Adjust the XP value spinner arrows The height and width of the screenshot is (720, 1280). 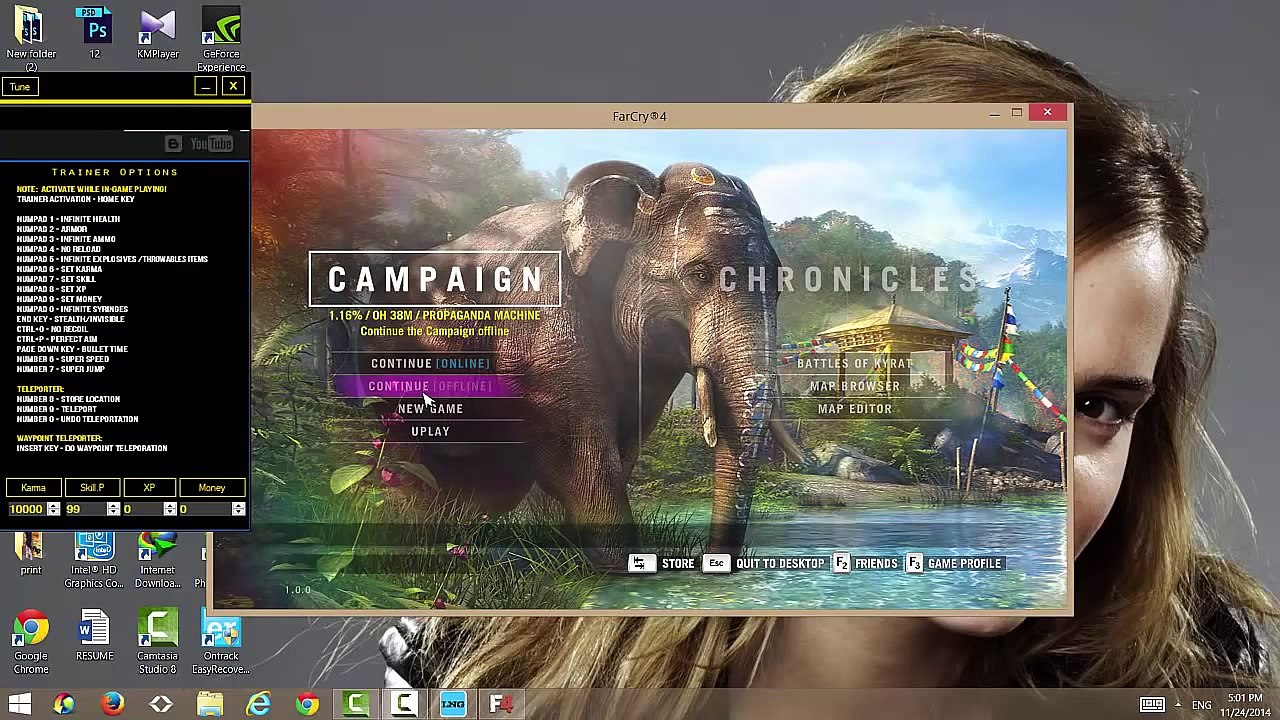[170, 509]
